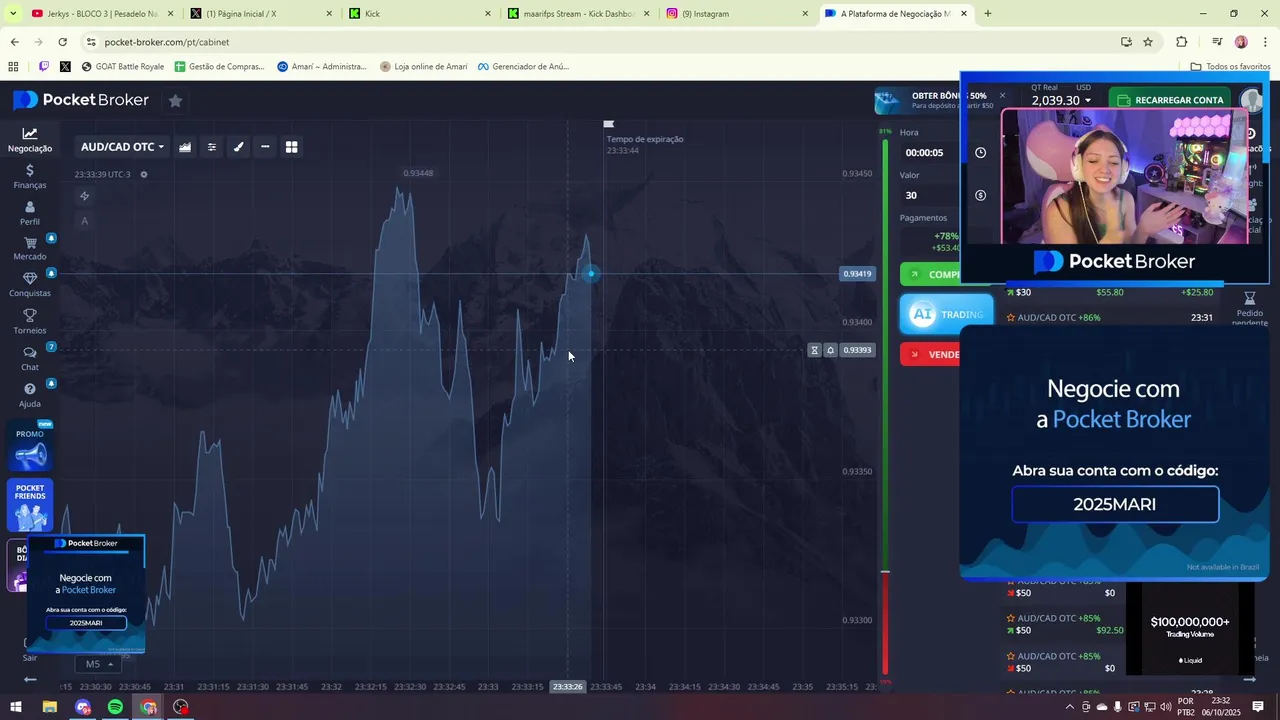Open the Chrome tab search dropdown
Image resolution: width=1280 pixels, height=720 pixels.
coord(13,14)
